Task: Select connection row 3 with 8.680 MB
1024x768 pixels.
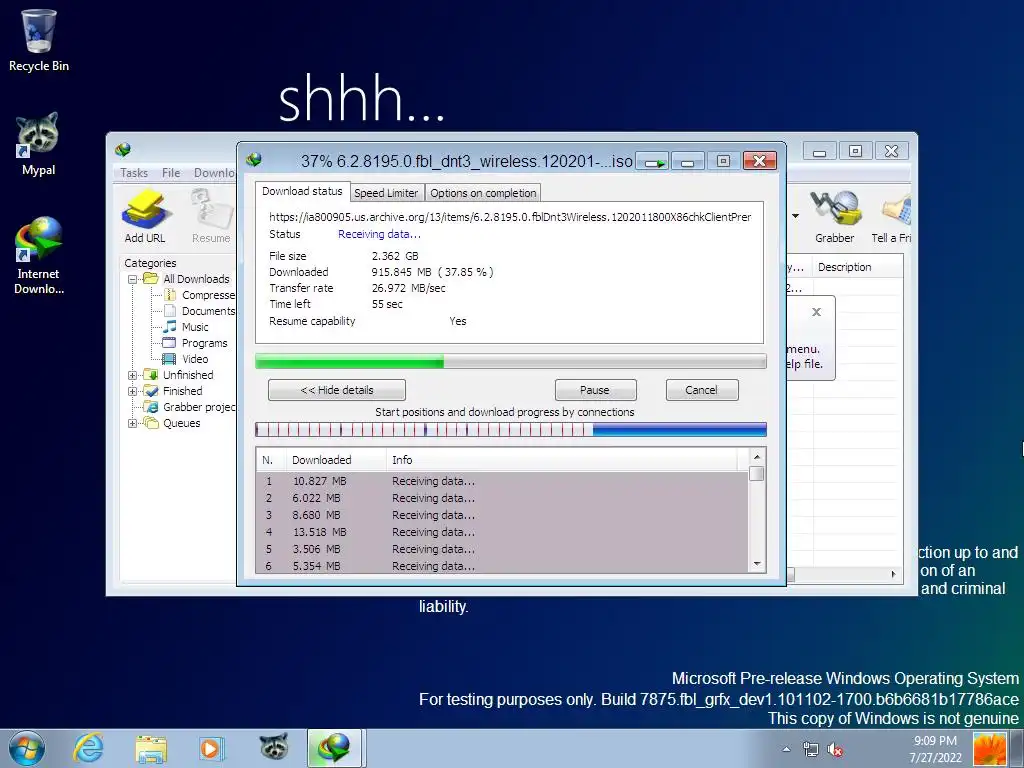Action: (x=502, y=515)
